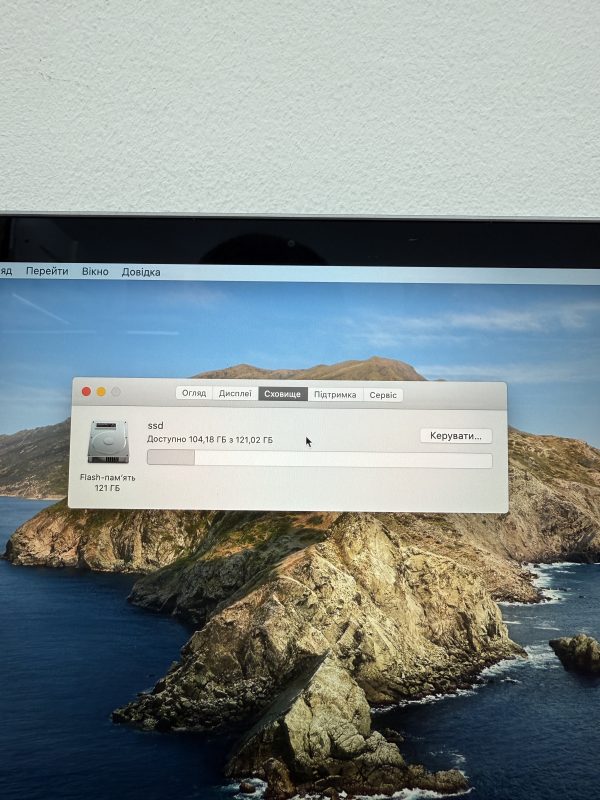Select the Сховище tab
Screen dimensions: 600x800
point(283,394)
